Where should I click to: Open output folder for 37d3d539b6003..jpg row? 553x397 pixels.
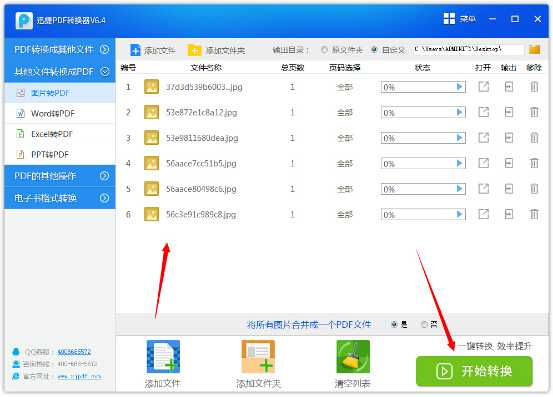[x=509, y=87]
